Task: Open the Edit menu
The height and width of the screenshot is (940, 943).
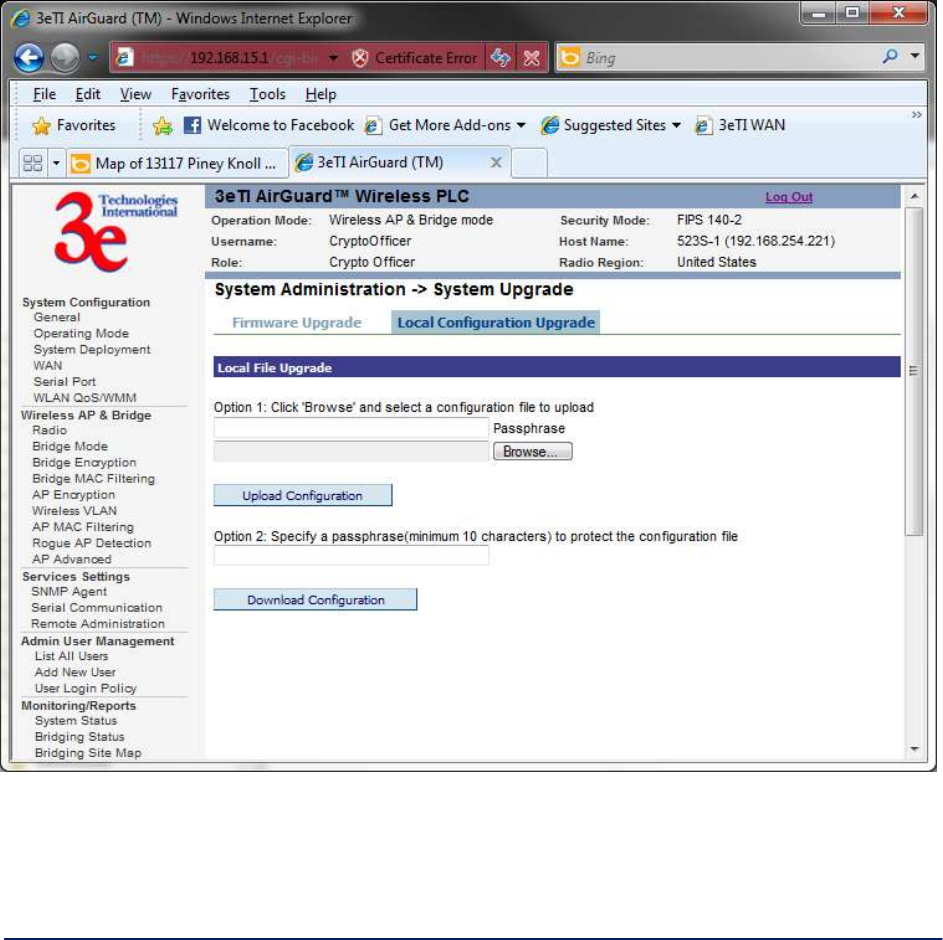Action: click(x=87, y=94)
